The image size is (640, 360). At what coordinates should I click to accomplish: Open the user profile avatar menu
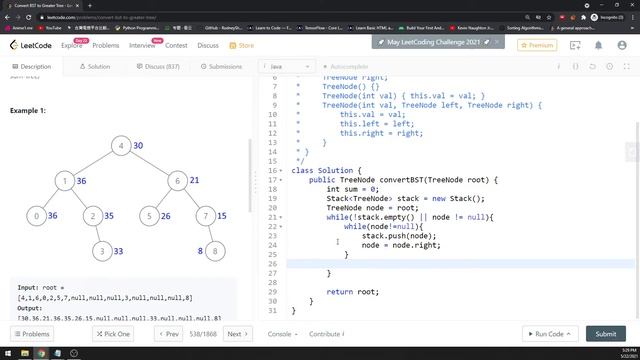click(622, 45)
